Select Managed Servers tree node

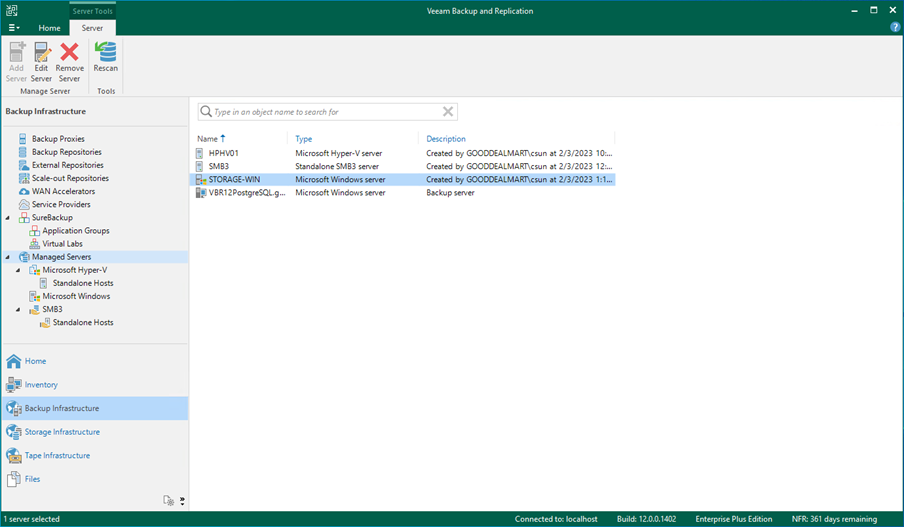[x=61, y=257]
